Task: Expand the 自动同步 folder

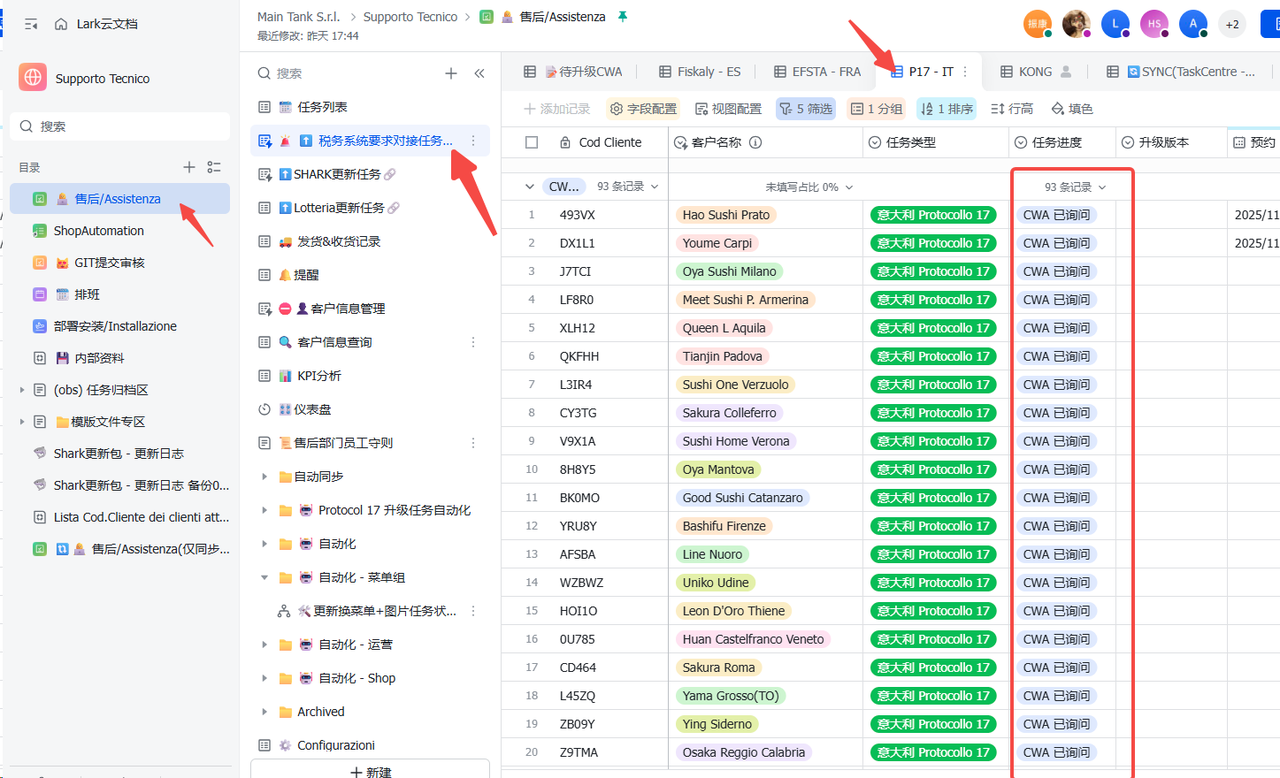Action: click(x=264, y=477)
